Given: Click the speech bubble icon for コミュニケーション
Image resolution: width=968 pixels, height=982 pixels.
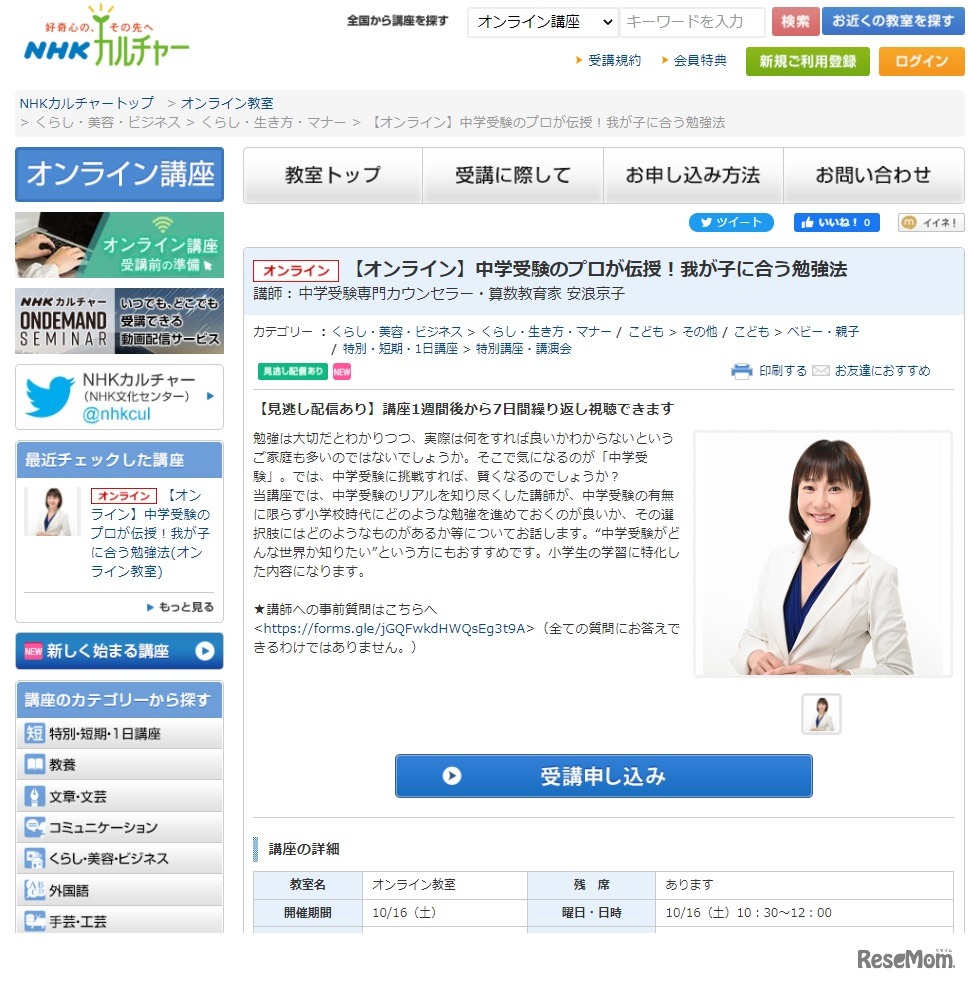Looking at the screenshot, I should (35, 827).
